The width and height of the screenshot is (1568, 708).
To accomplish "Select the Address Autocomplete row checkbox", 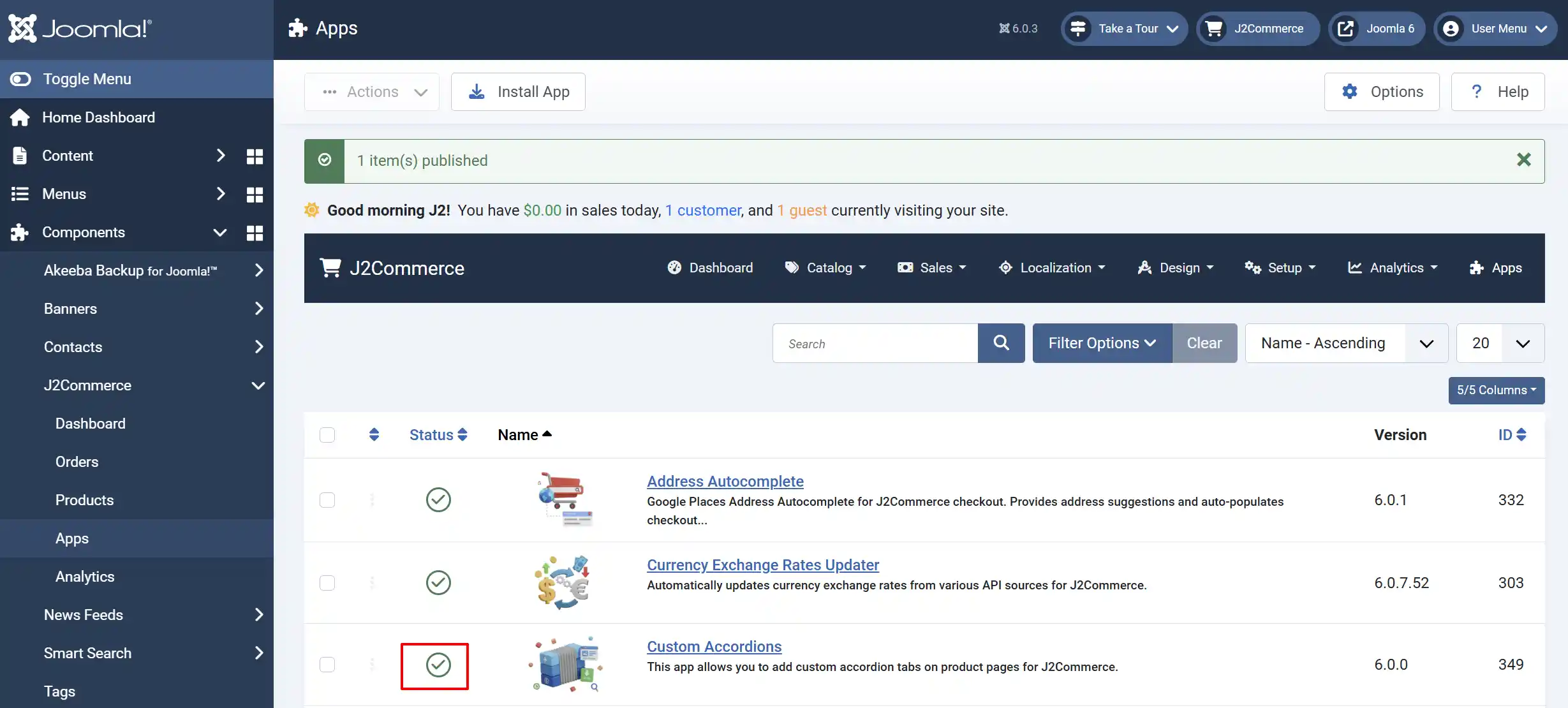I will click(x=327, y=500).
